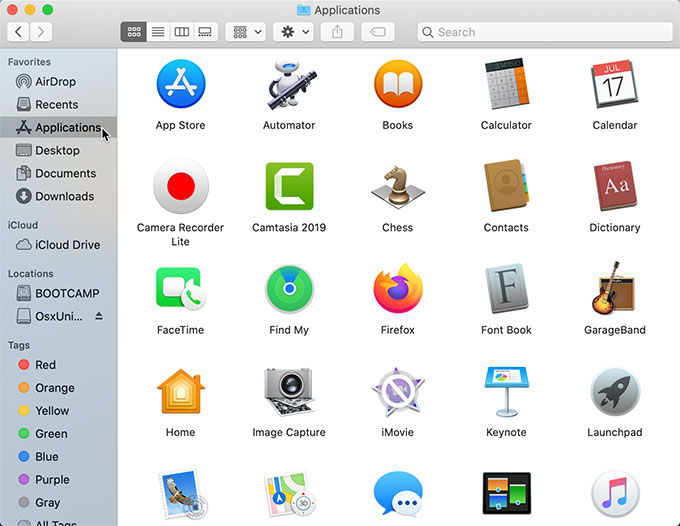Viewport: 680px width, 526px height.
Task: Click the yellow minimize window button
Action: pos(30,10)
